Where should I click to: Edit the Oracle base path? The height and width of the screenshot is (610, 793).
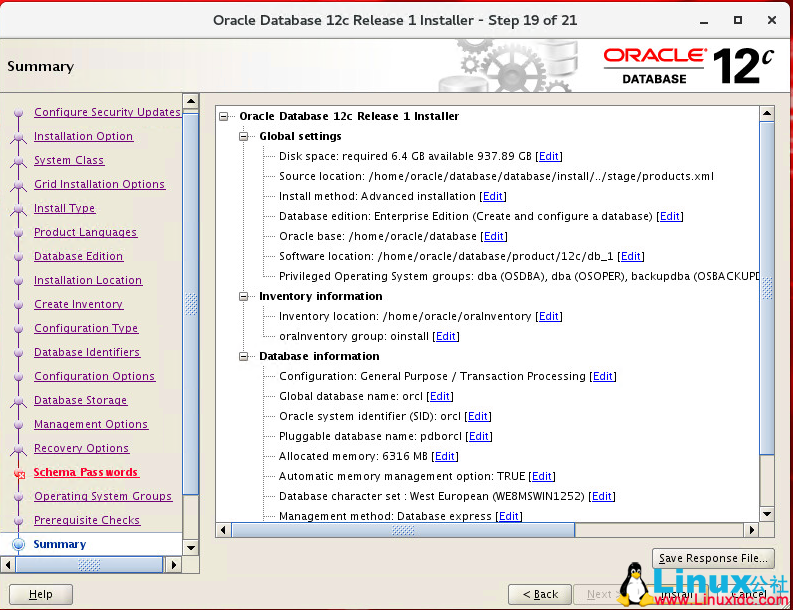tap(494, 236)
